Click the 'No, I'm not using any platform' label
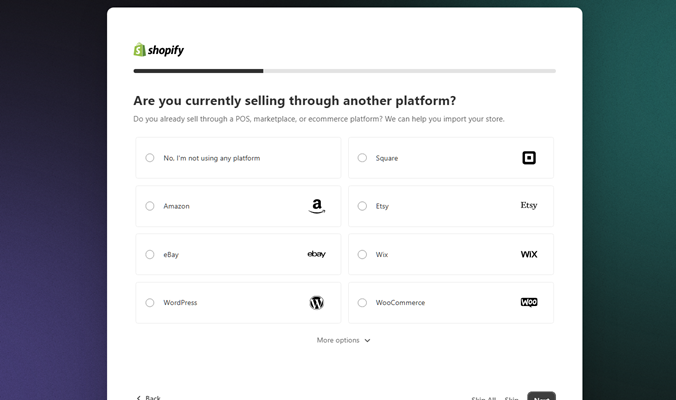Screen dimensions: 676x400 (212, 158)
